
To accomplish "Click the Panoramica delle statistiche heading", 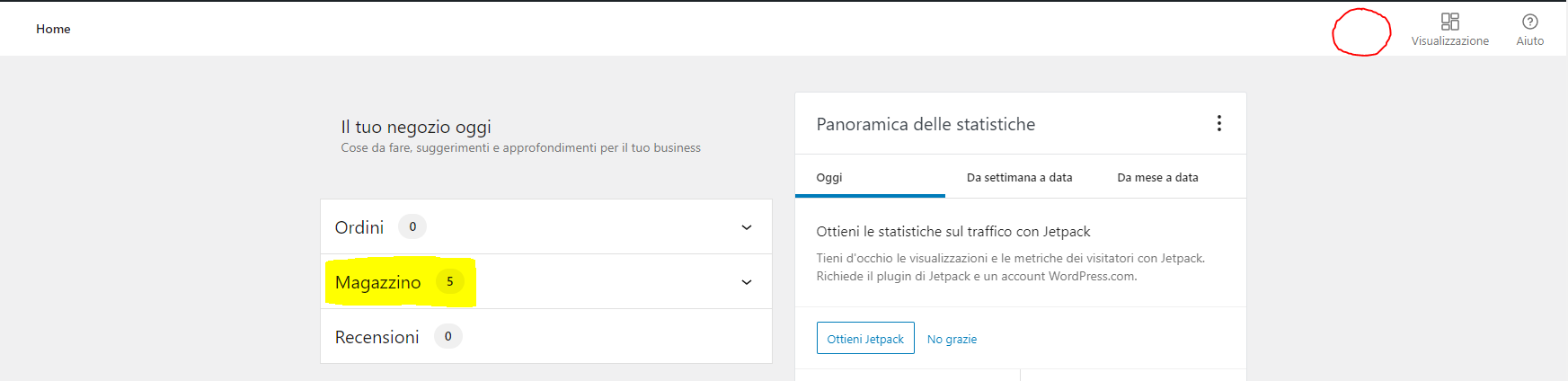I will 926,124.
